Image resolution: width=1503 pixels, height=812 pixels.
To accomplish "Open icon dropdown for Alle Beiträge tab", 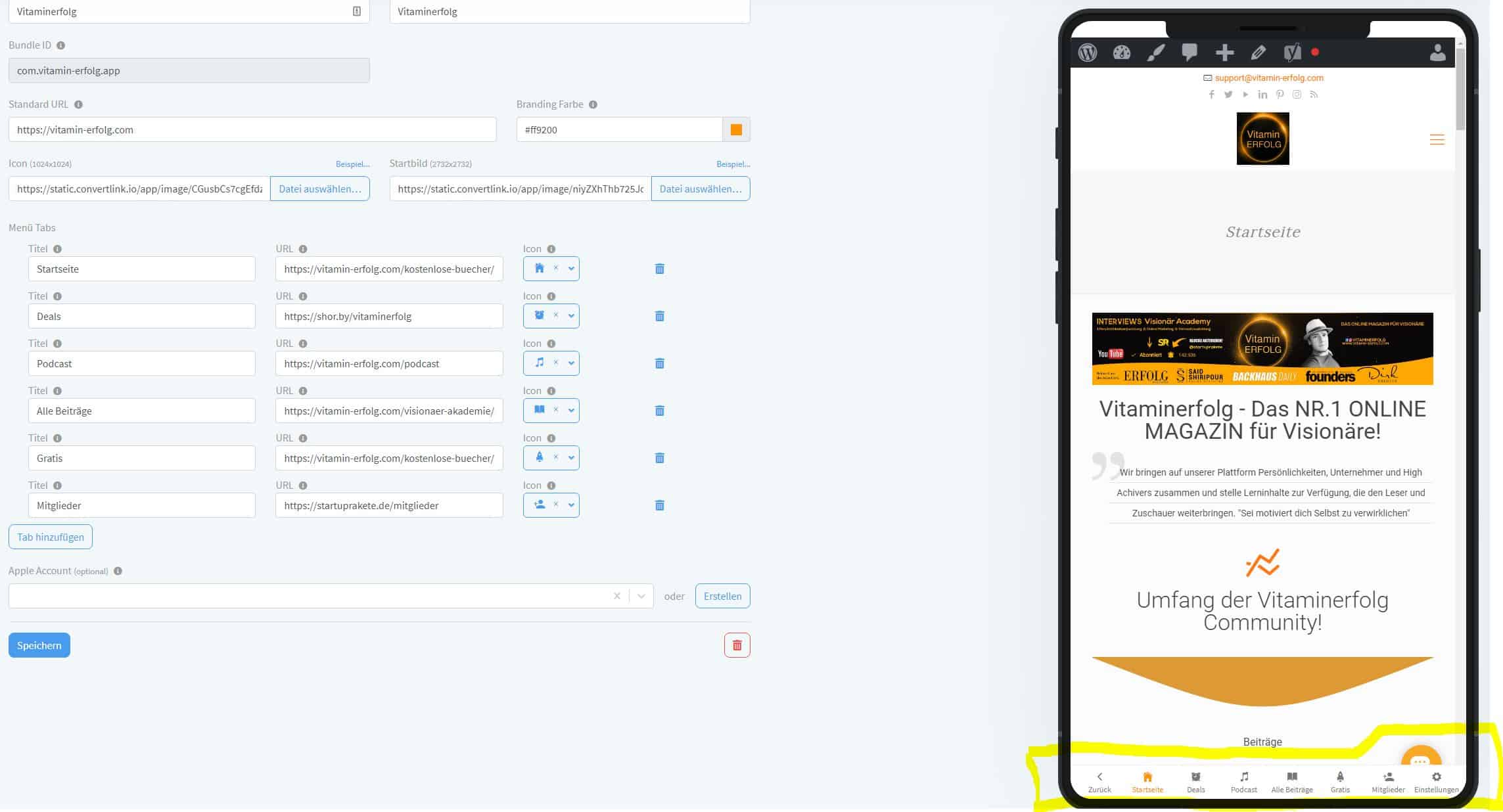I will [571, 411].
